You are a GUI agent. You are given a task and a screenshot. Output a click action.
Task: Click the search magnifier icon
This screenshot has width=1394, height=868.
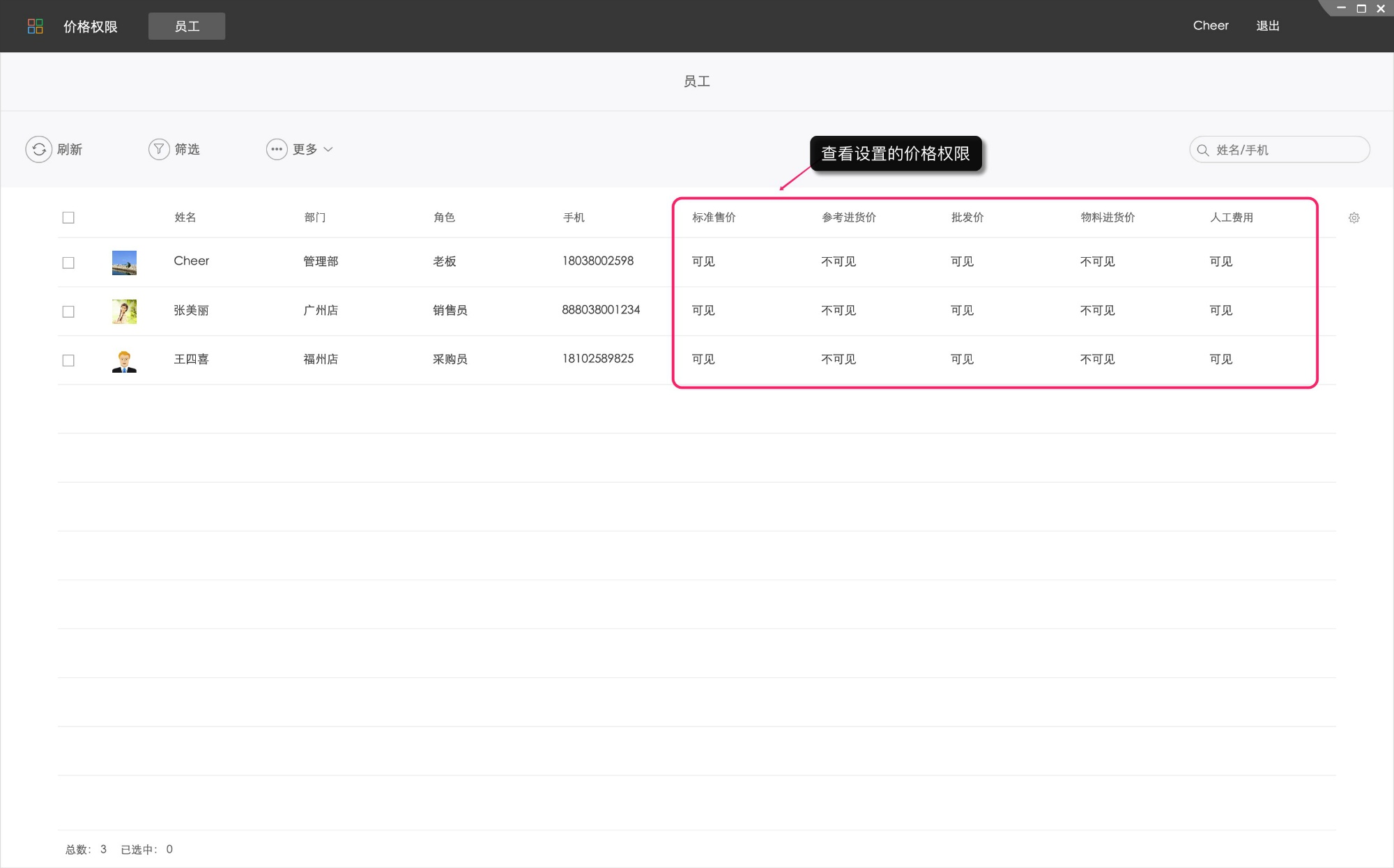click(1202, 150)
